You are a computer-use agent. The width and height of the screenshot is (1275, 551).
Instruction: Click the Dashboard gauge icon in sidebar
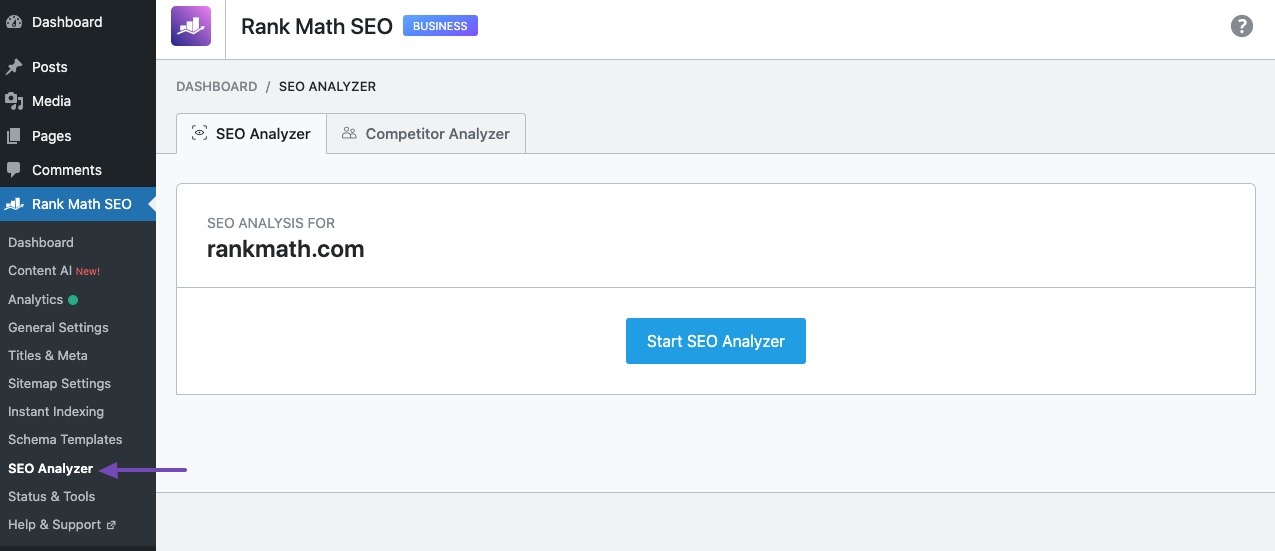pos(14,22)
